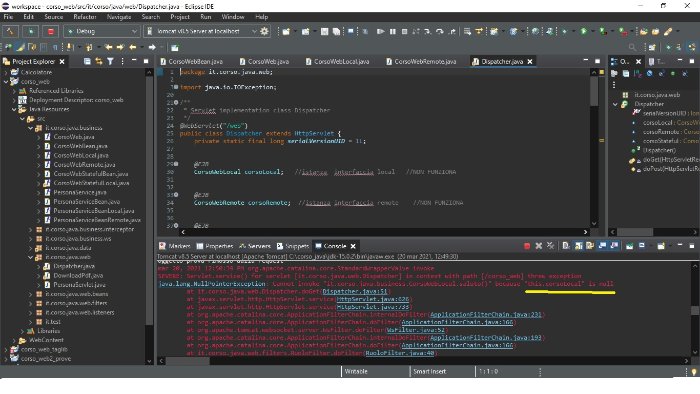Expand the WebContent folder node

(14, 340)
